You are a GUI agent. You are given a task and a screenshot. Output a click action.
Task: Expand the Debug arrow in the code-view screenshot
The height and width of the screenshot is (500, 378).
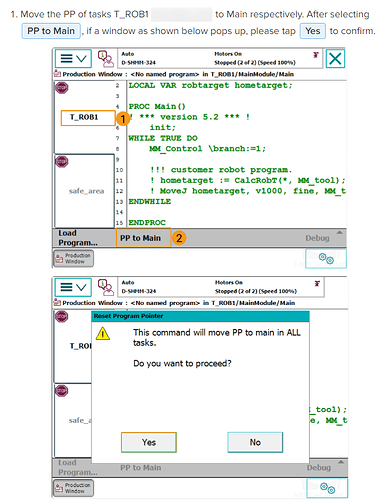(339, 232)
